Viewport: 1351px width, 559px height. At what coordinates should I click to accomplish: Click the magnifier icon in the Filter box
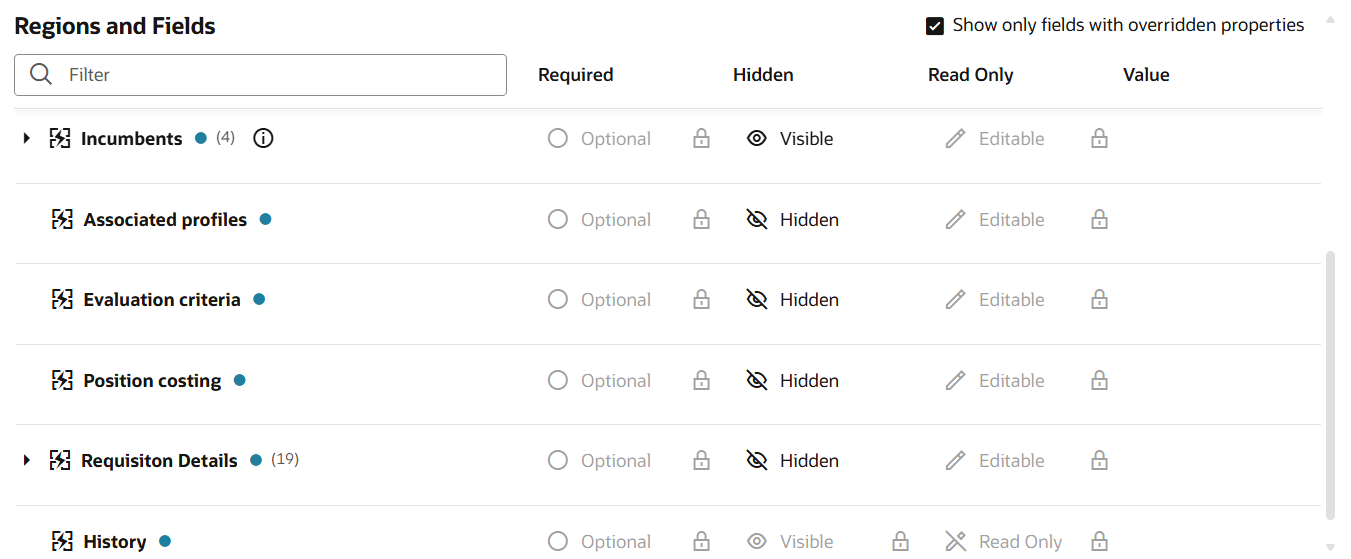(x=41, y=75)
